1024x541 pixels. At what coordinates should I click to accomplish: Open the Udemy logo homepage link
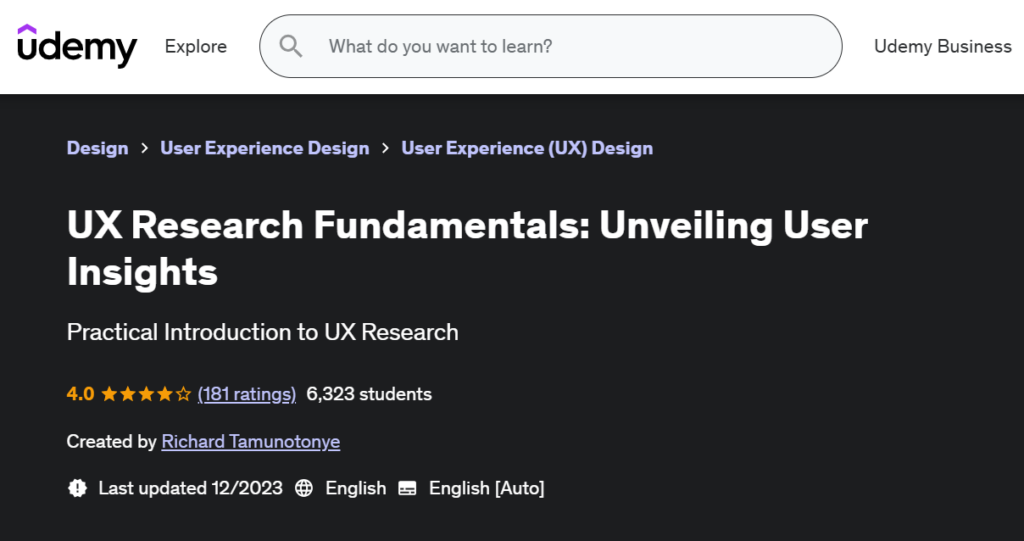(x=77, y=46)
